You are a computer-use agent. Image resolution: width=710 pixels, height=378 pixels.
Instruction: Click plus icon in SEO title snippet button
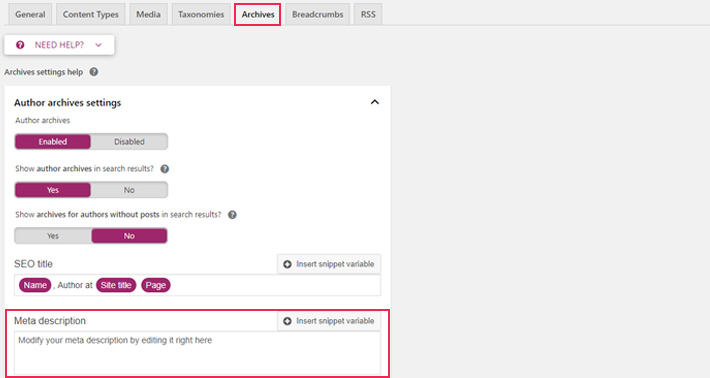pyautogui.click(x=287, y=264)
